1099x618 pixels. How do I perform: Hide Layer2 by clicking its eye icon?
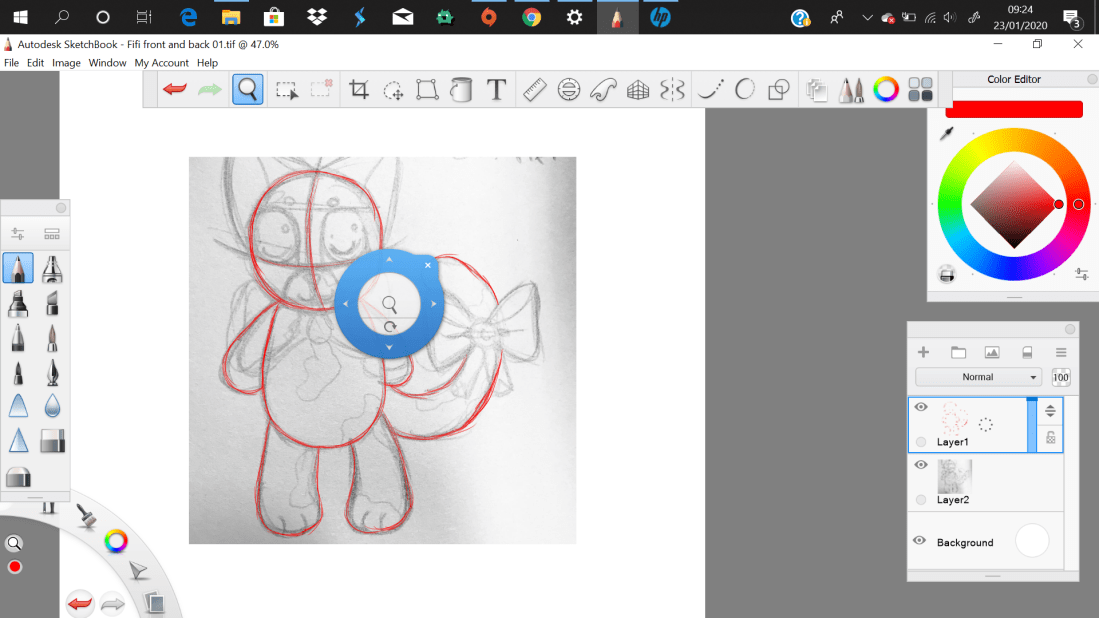(921, 464)
